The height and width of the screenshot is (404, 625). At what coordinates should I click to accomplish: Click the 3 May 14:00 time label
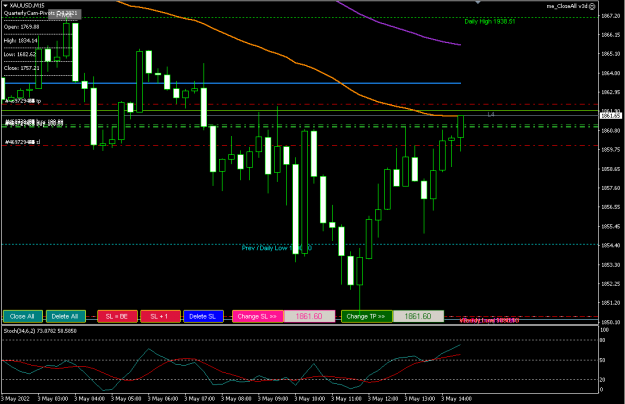point(456,398)
